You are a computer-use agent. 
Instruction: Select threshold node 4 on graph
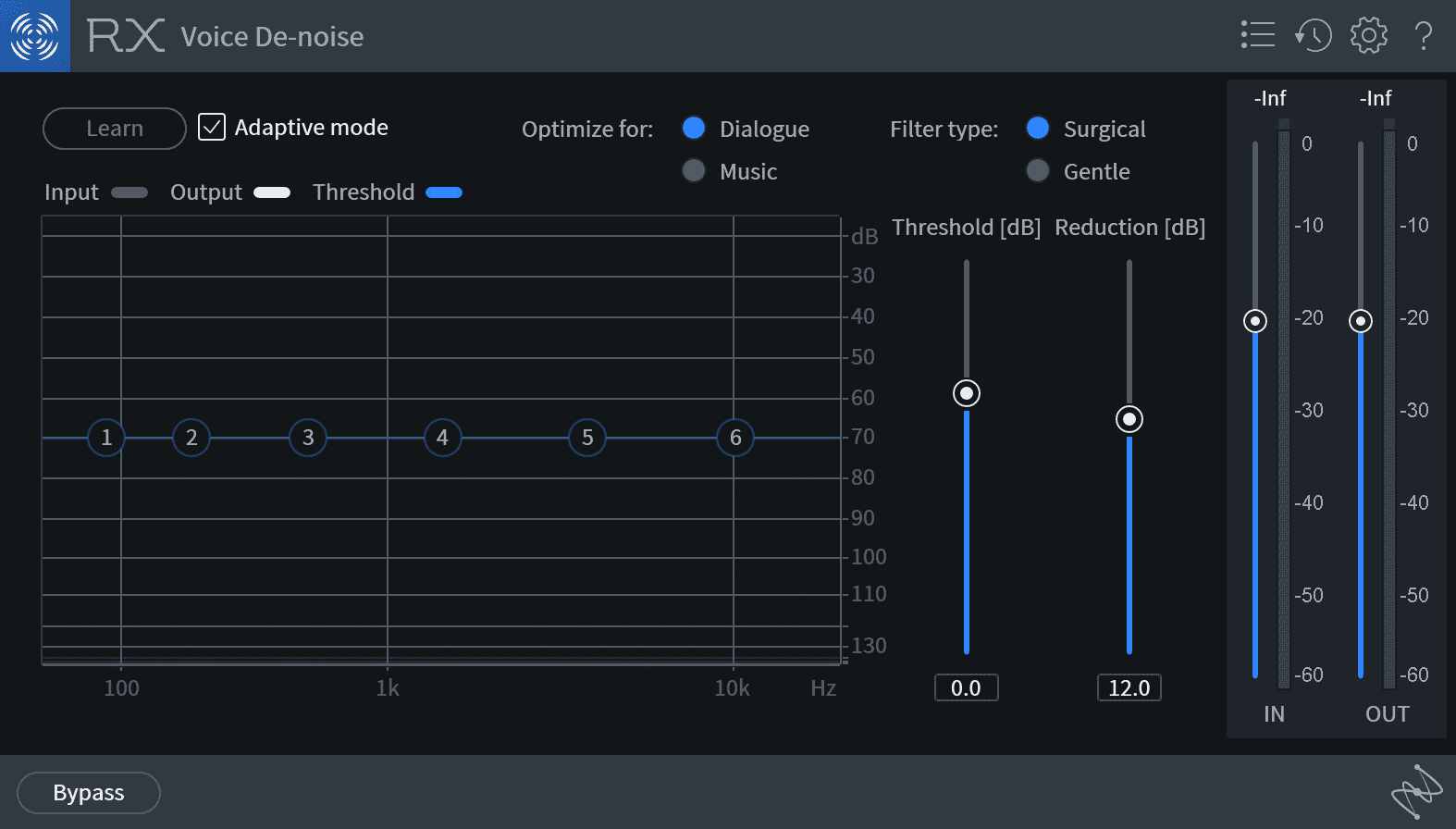tap(442, 438)
